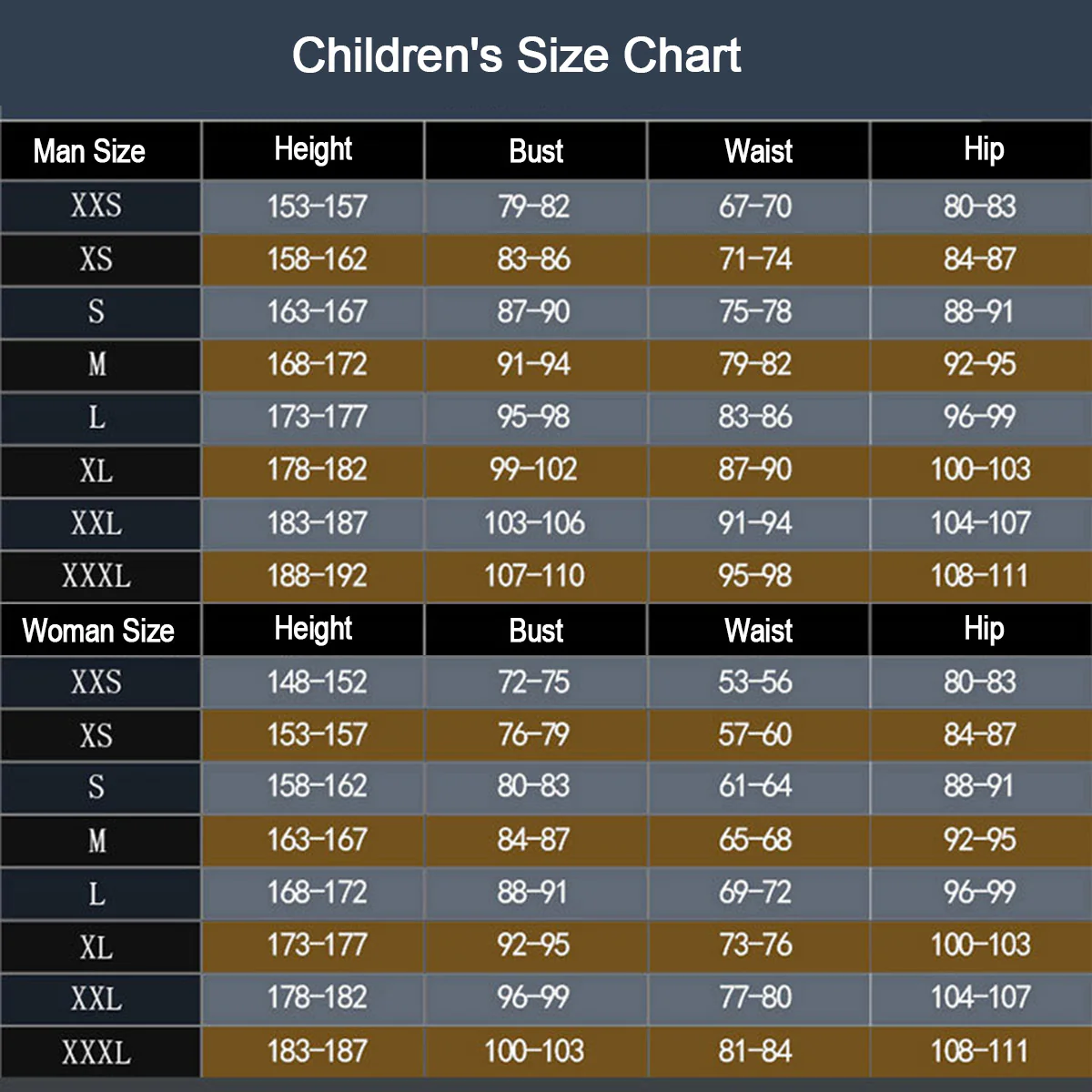Viewport: 1092px width, 1092px height.
Task: Click the man XXXL height value 188-192
Action: [x=317, y=576]
